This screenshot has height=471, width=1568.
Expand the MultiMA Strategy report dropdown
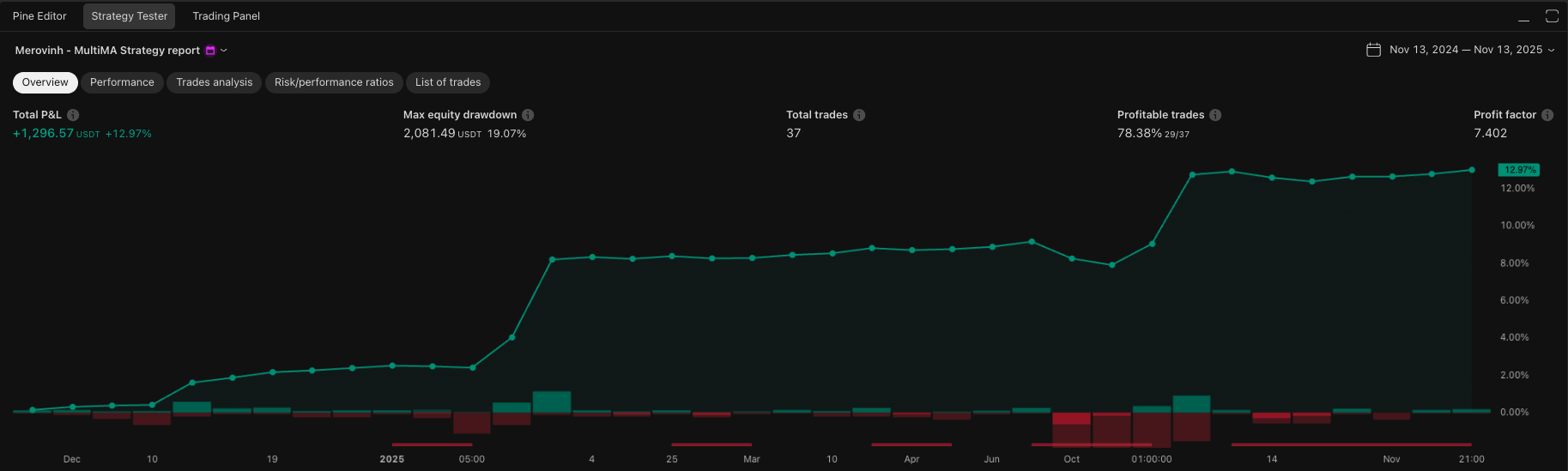pyautogui.click(x=224, y=51)
